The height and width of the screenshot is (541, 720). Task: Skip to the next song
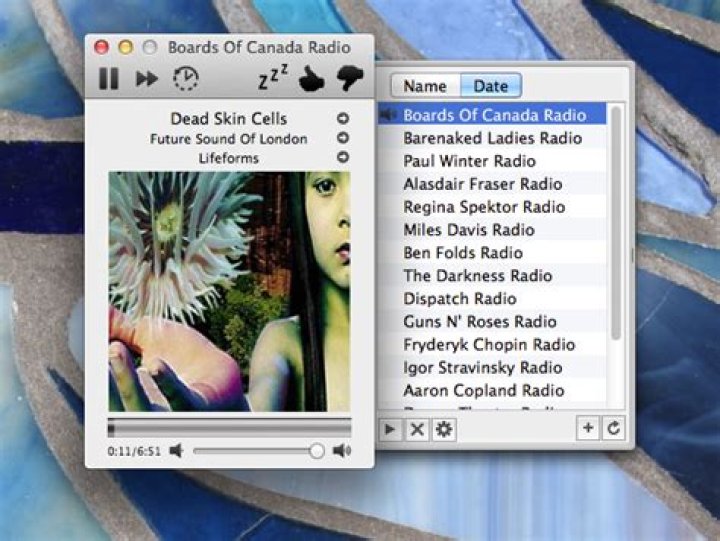click(x=147, y=79)
